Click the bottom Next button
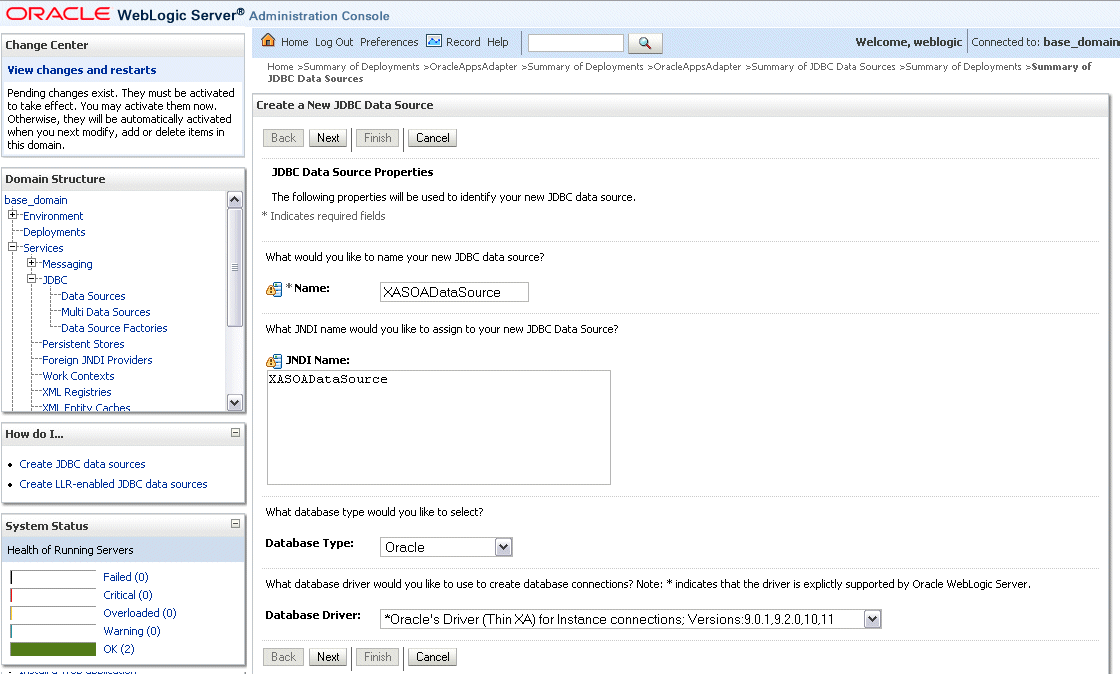The height and width of the screenshot is (674, 1120). [x=328, y=657]
